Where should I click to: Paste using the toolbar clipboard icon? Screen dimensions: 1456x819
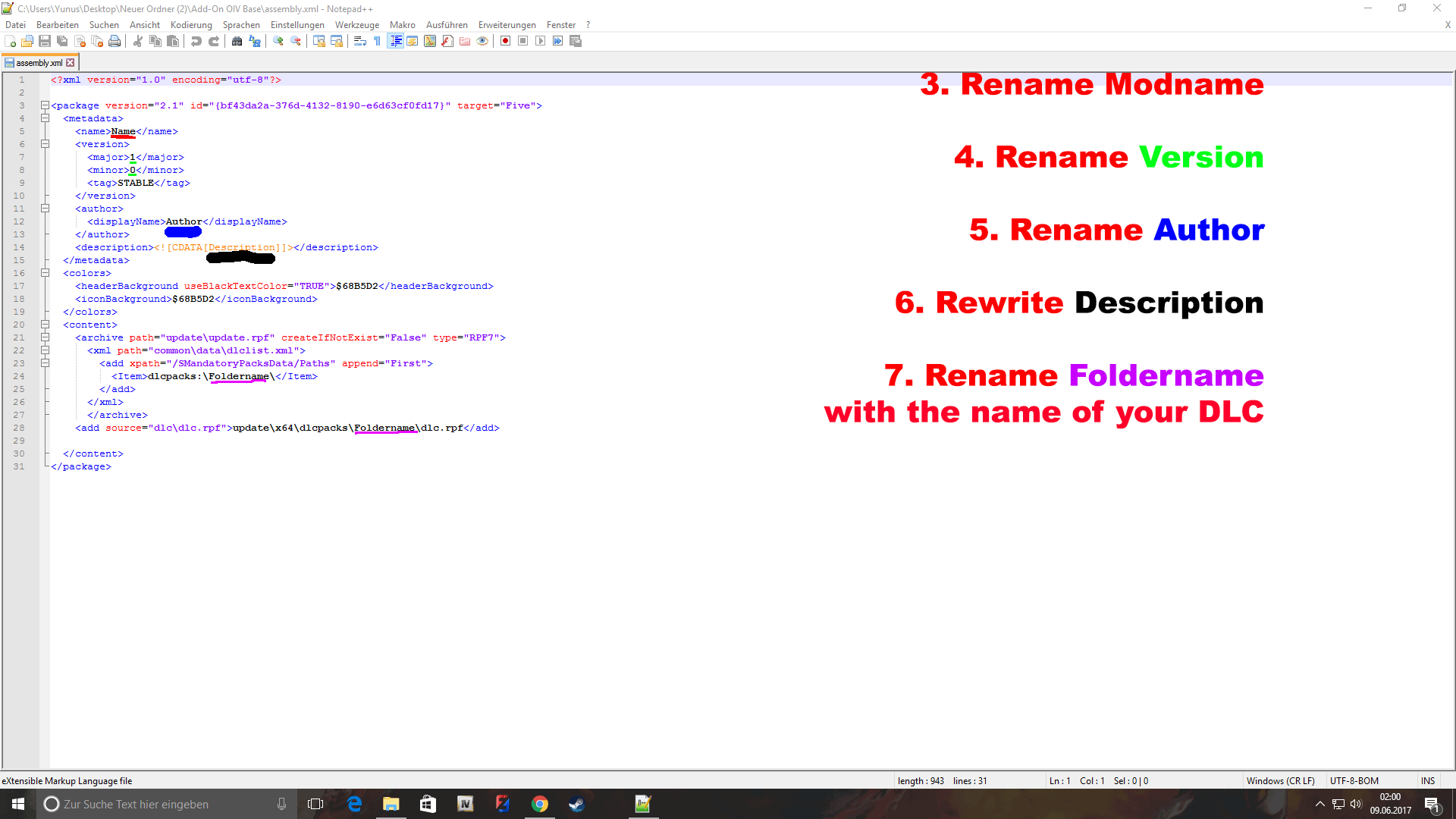click(173, 41)
